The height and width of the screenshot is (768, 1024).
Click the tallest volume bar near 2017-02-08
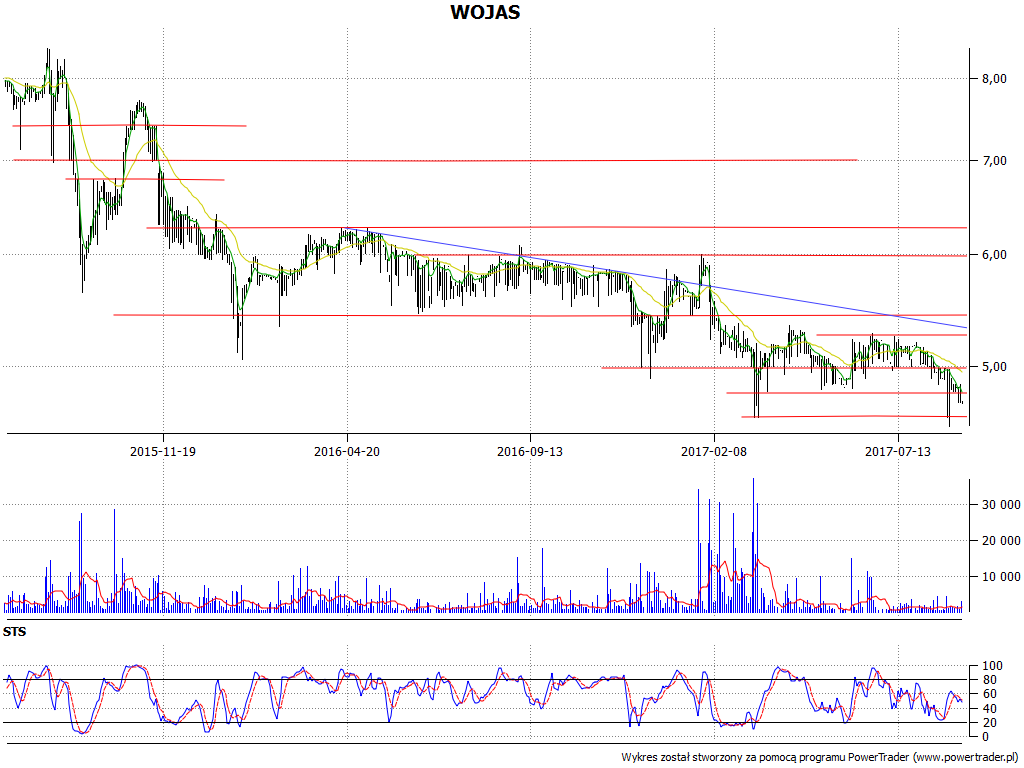(753, 545)
